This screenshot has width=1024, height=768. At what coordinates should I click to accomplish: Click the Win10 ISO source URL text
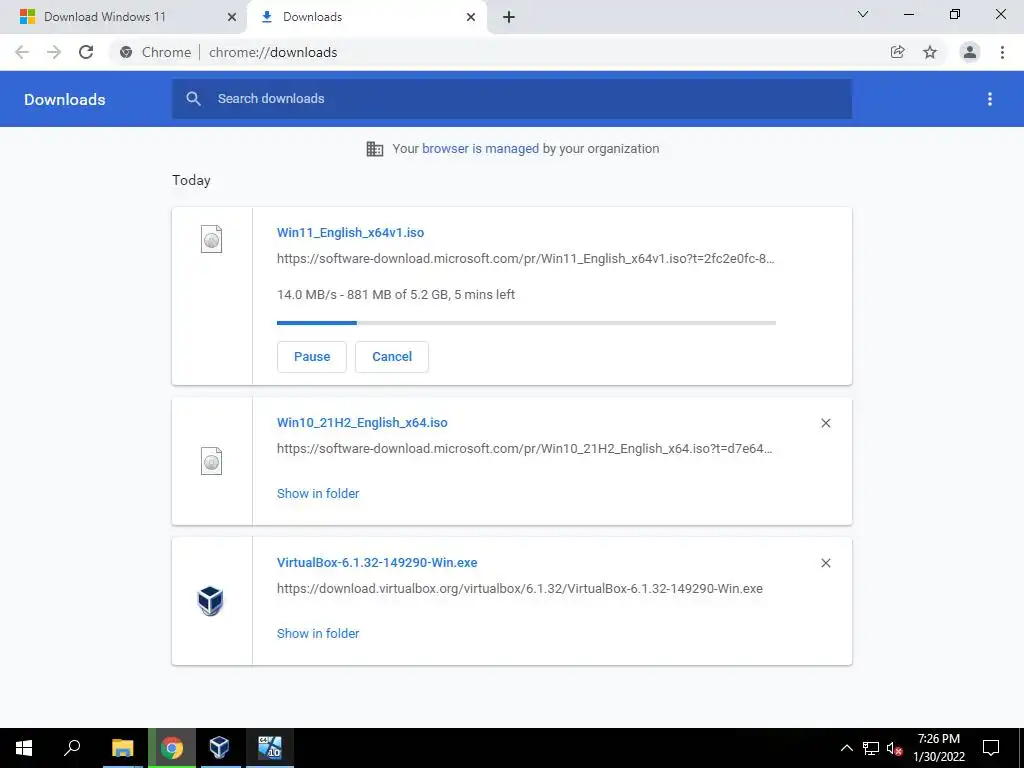[525, 449]
